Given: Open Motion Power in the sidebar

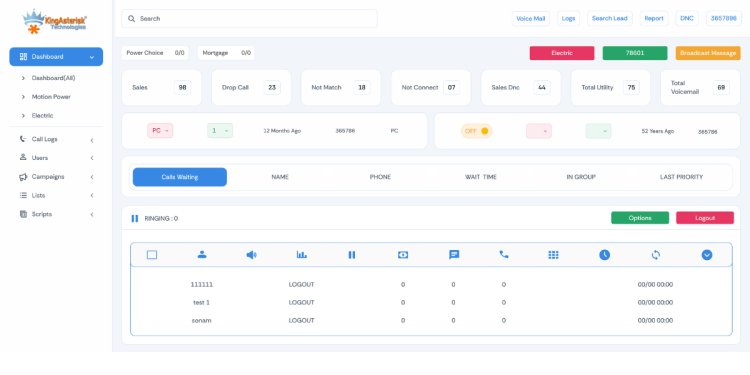Looking at the screenshot, I should (x=51, y=97).
